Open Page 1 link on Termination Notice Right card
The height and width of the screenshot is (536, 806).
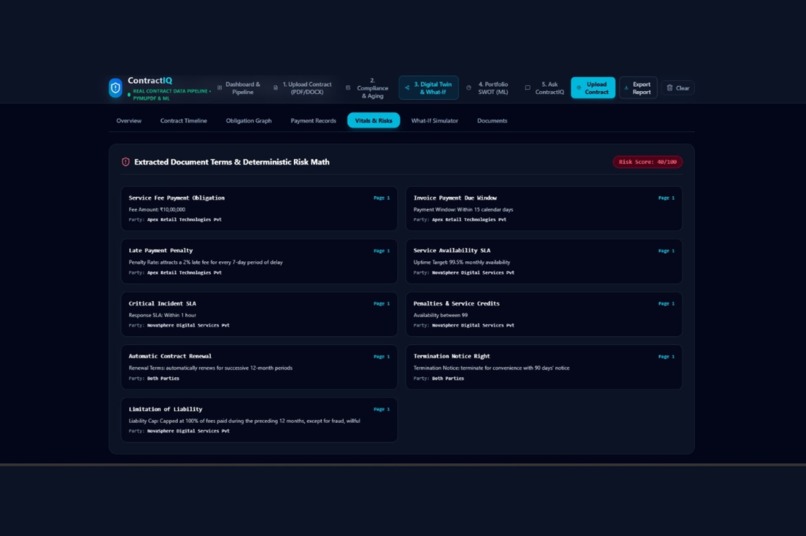point(666,357)
